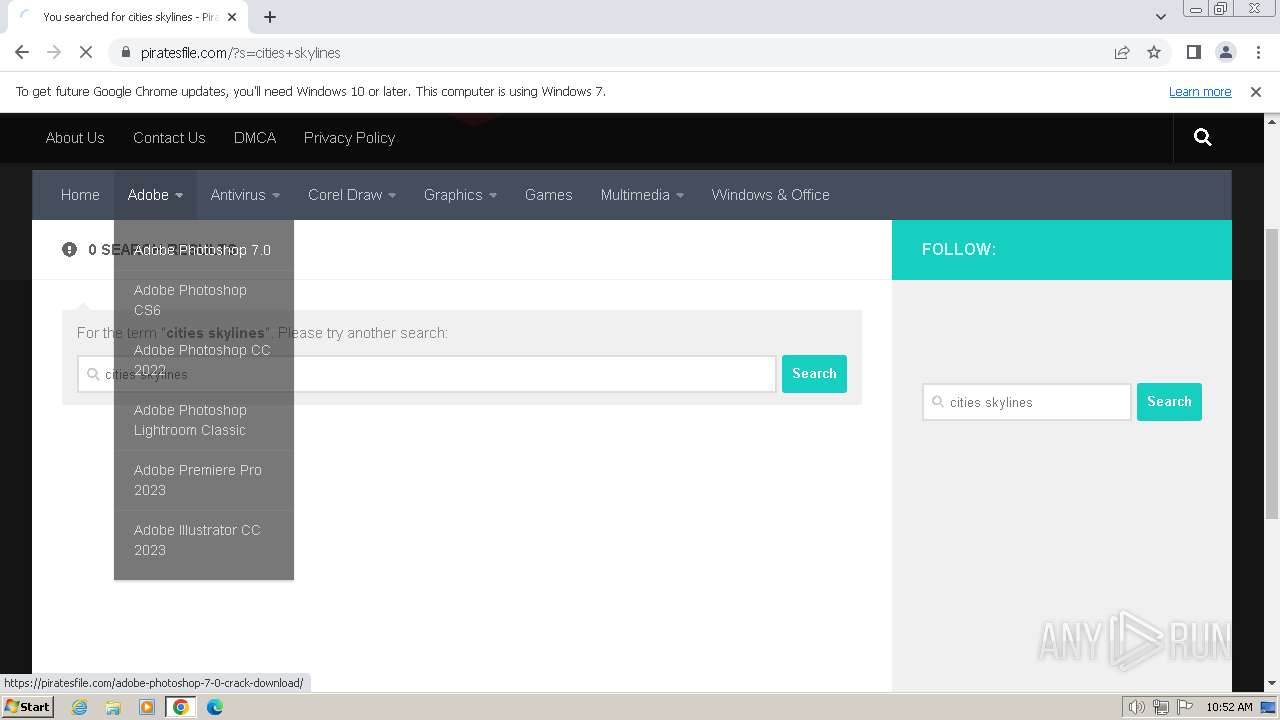
Task: Select Adobe Photoshop CS6 entry
Action: coord(204,300)
